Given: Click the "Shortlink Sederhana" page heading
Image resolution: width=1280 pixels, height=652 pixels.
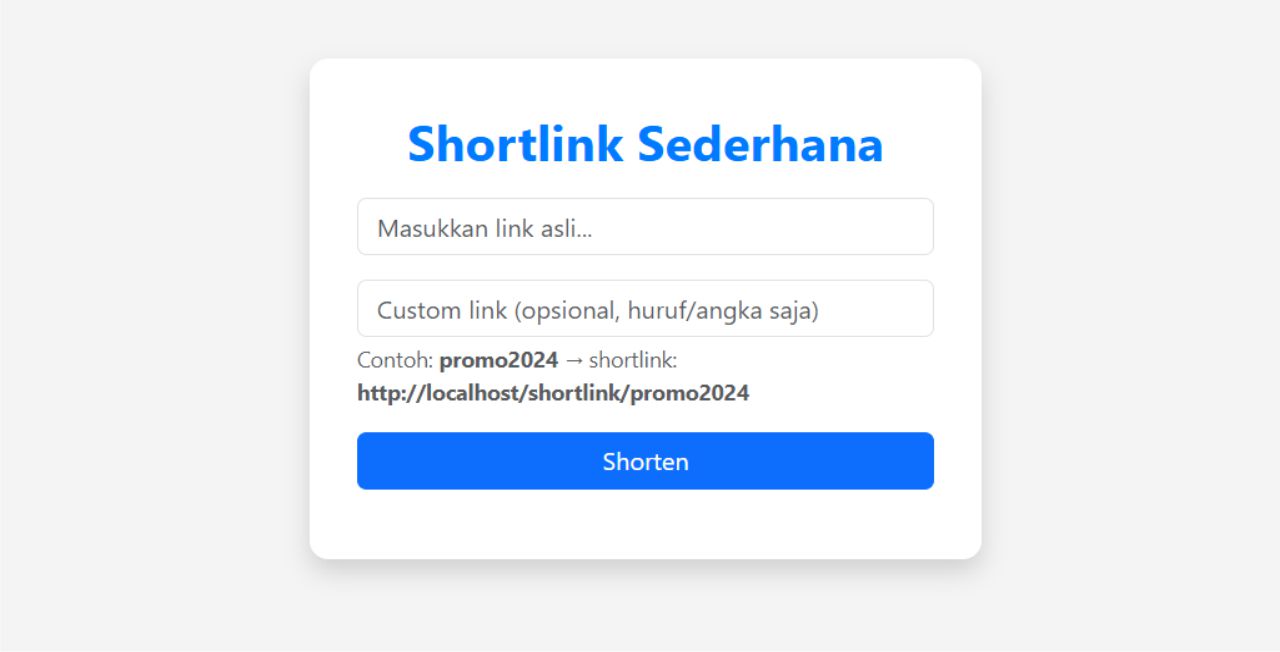Looking at the screenshot, I should point(645,143).
